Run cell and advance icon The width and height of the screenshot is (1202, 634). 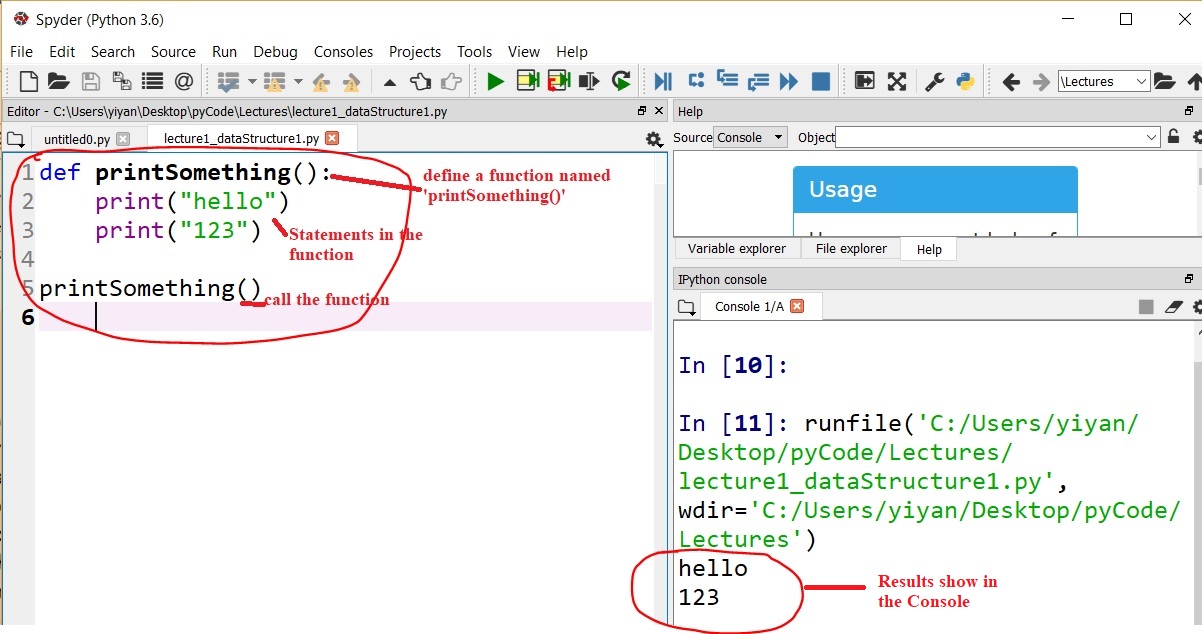pyautogui.click(x=558, y=81)
